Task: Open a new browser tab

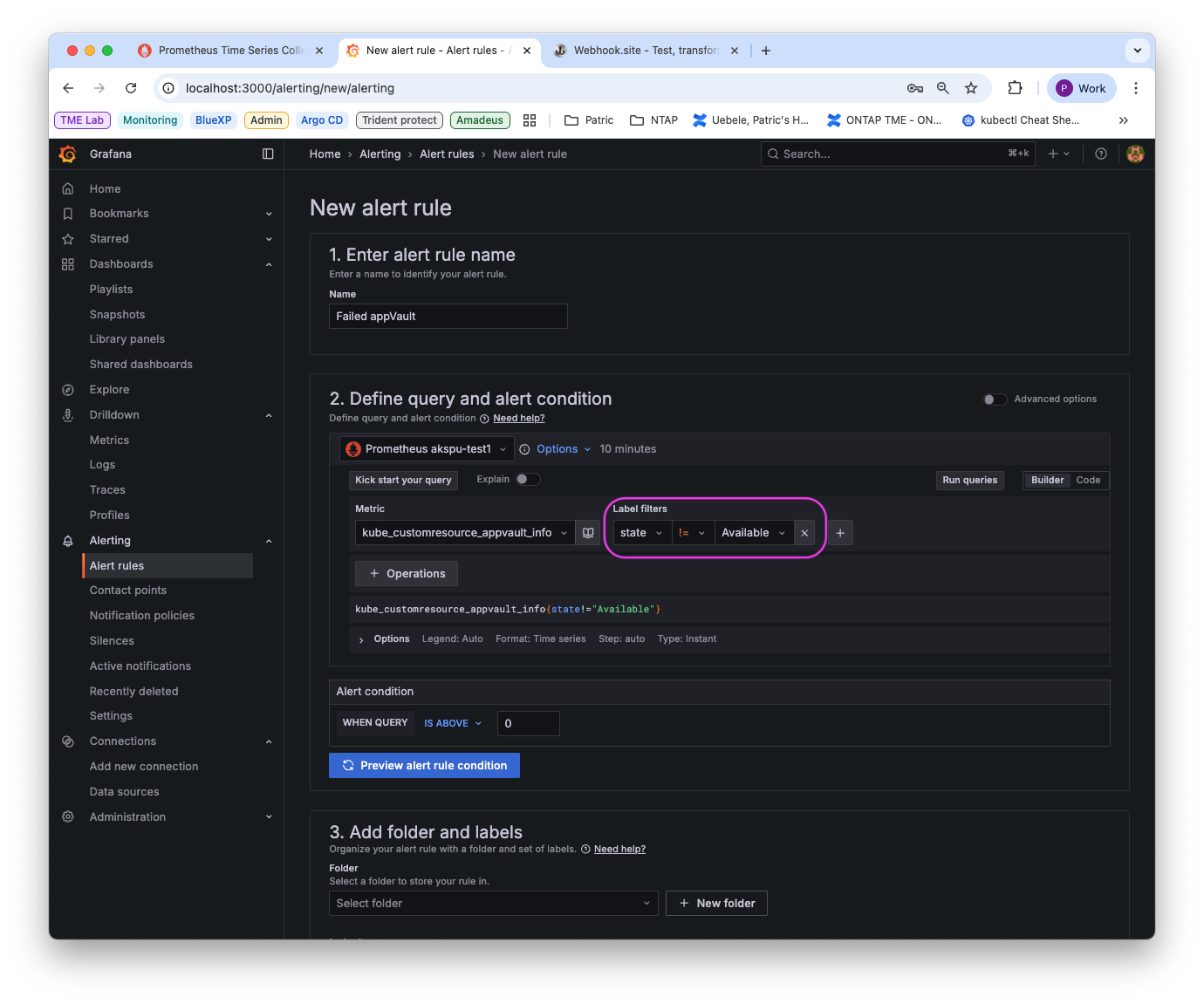Action: click(766, 51)
